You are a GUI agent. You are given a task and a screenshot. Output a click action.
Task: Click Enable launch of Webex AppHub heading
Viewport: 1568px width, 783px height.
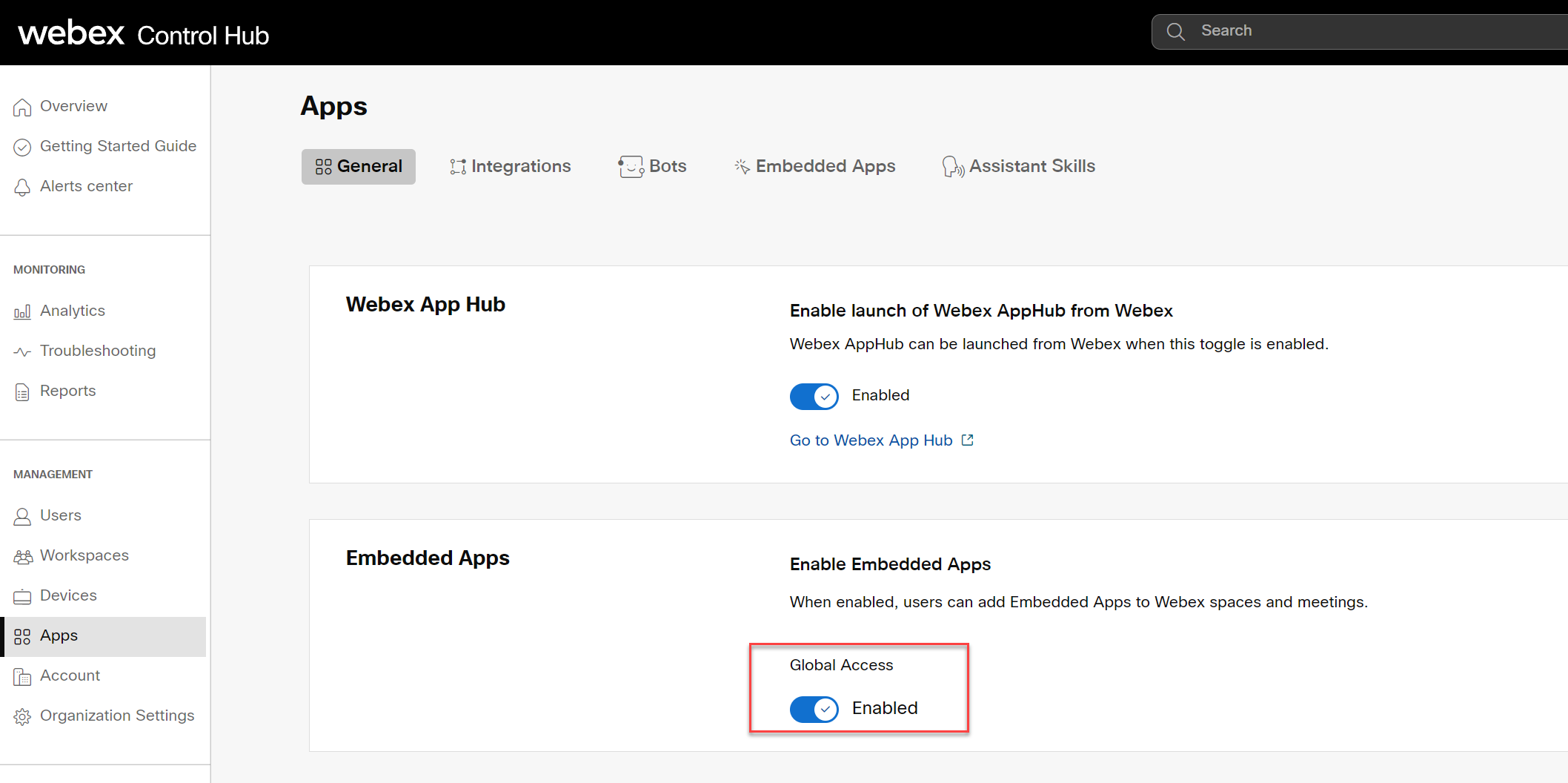point(981,311)
